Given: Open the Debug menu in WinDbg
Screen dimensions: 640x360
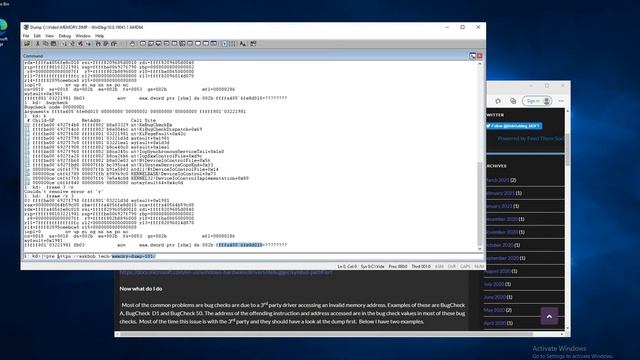Looking at the screenshot, I should pos(64,36).
